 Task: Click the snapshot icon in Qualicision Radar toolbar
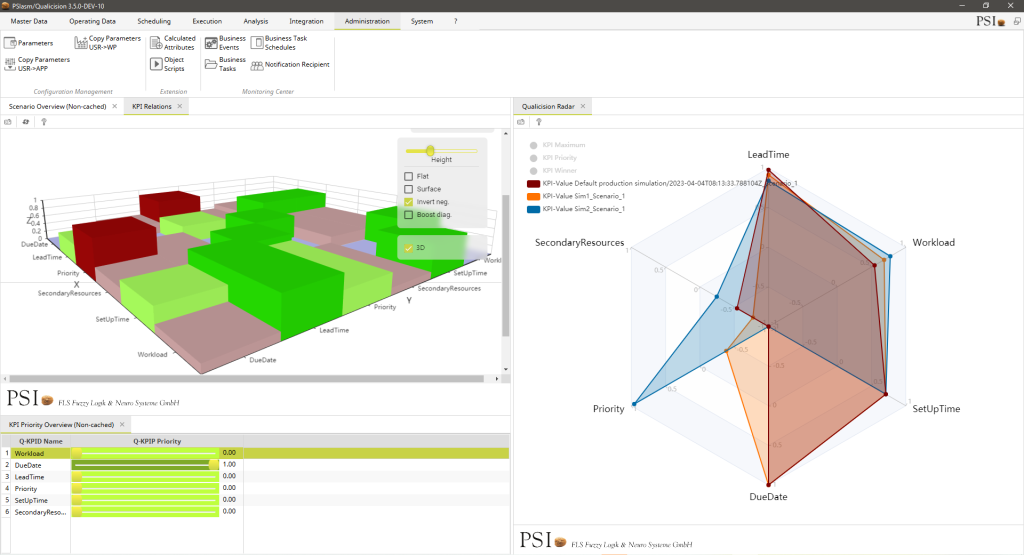pos(521,122)
